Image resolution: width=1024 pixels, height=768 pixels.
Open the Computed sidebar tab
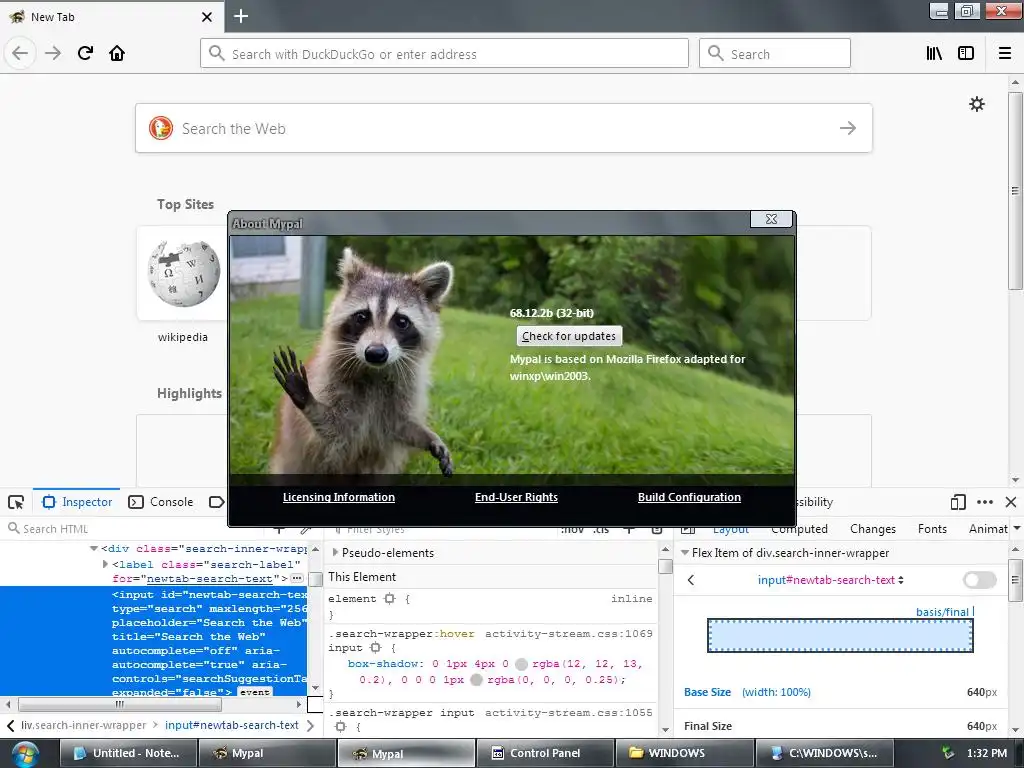(x=799, y=529)
